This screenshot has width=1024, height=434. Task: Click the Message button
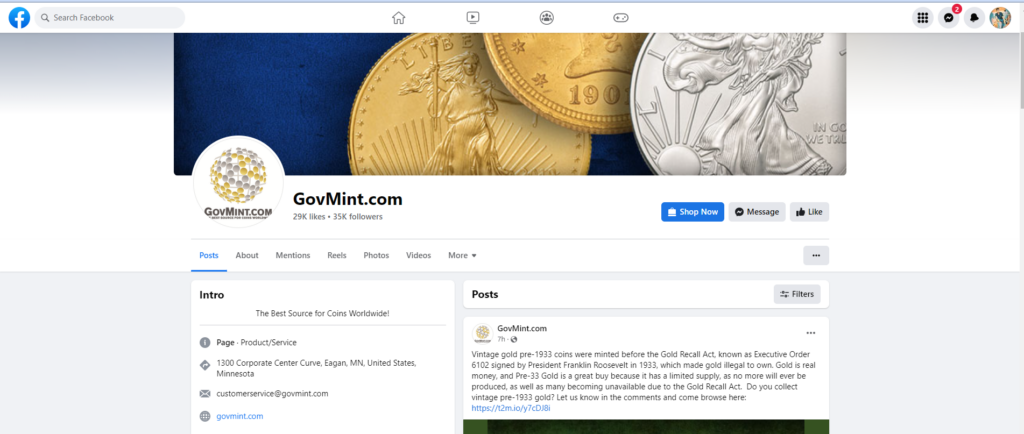[757, 211]
